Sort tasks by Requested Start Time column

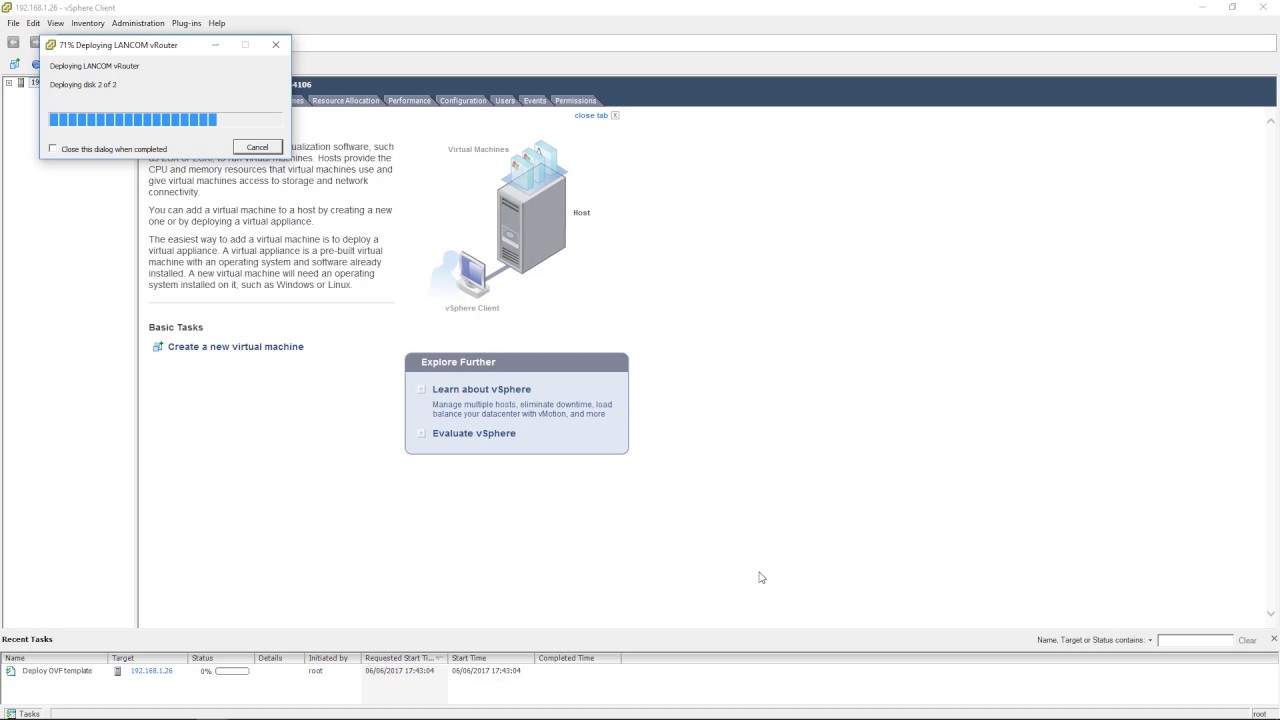(405, 658)
